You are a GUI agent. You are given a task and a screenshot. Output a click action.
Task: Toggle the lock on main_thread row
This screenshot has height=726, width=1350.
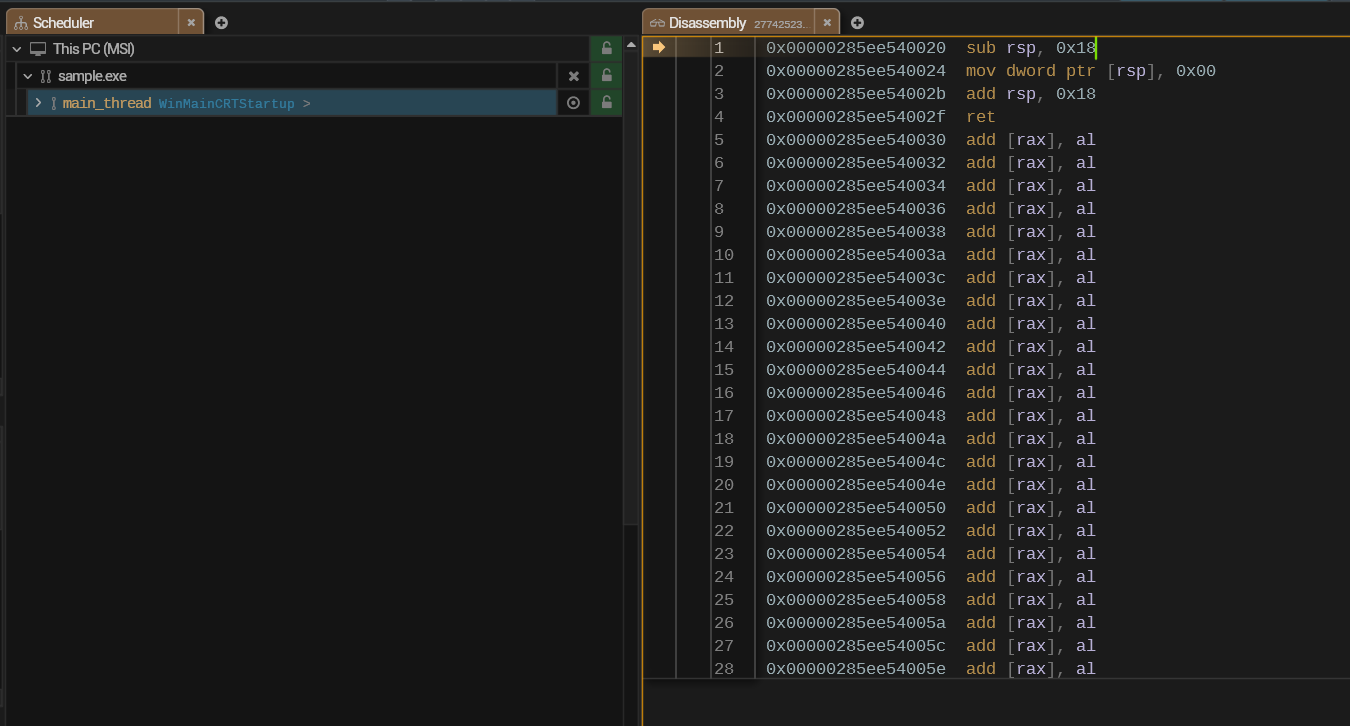[606, 103]
